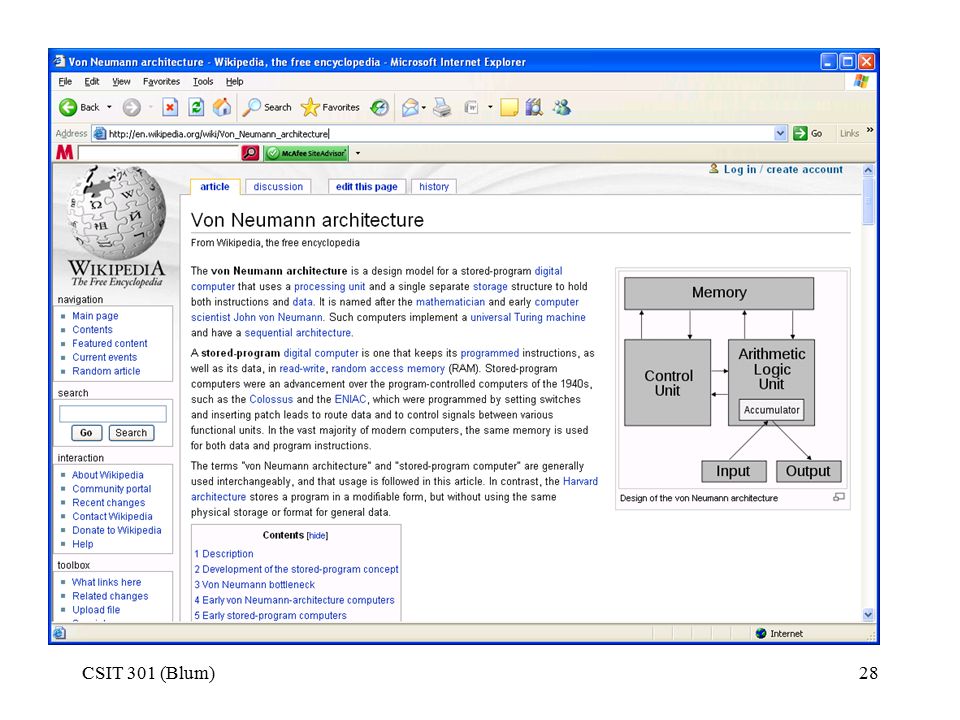This screenshot has height=720, width=960.
Task: Open the Random article link
Action: click(106, 371)
